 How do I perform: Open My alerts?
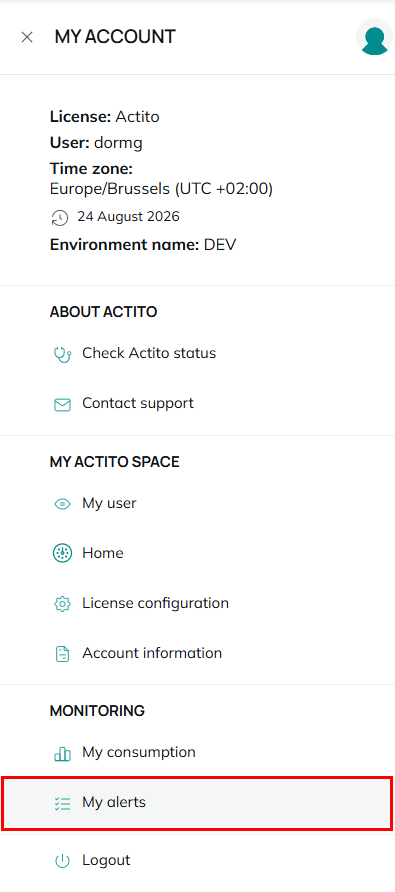click(197, 803)
